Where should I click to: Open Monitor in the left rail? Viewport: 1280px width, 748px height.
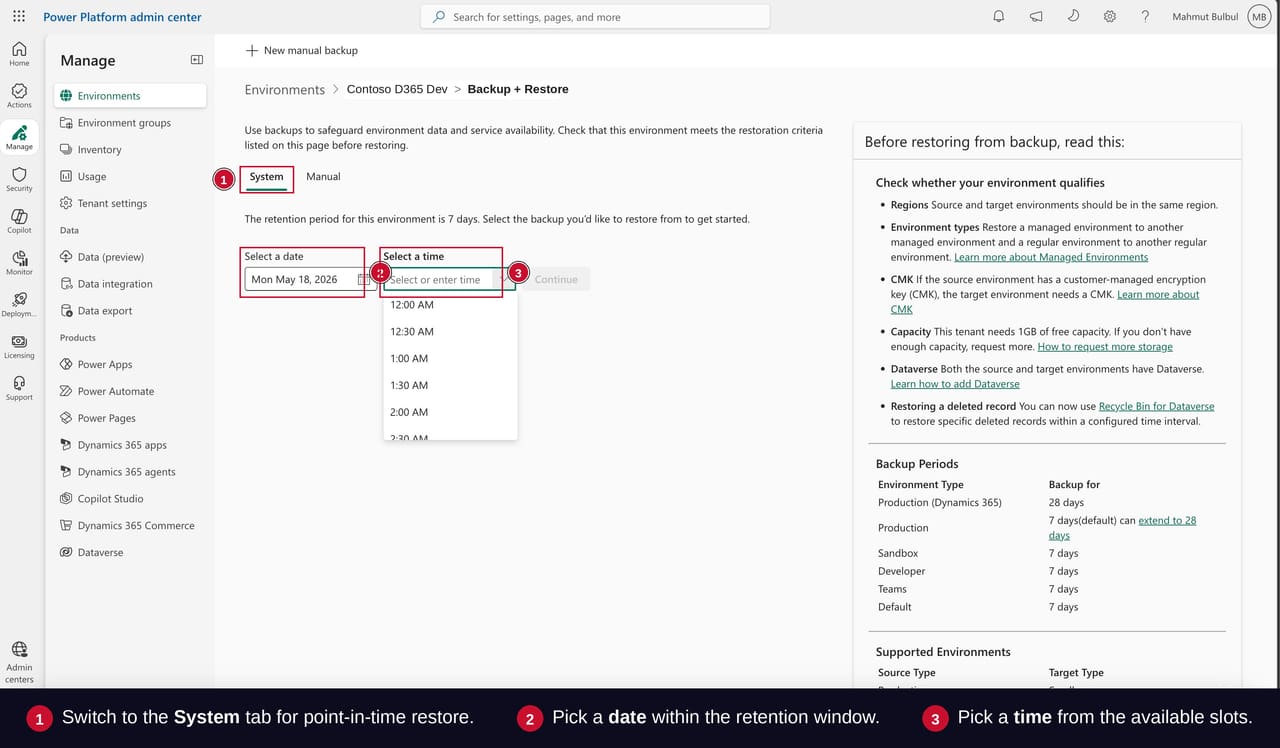pos(19,263)
